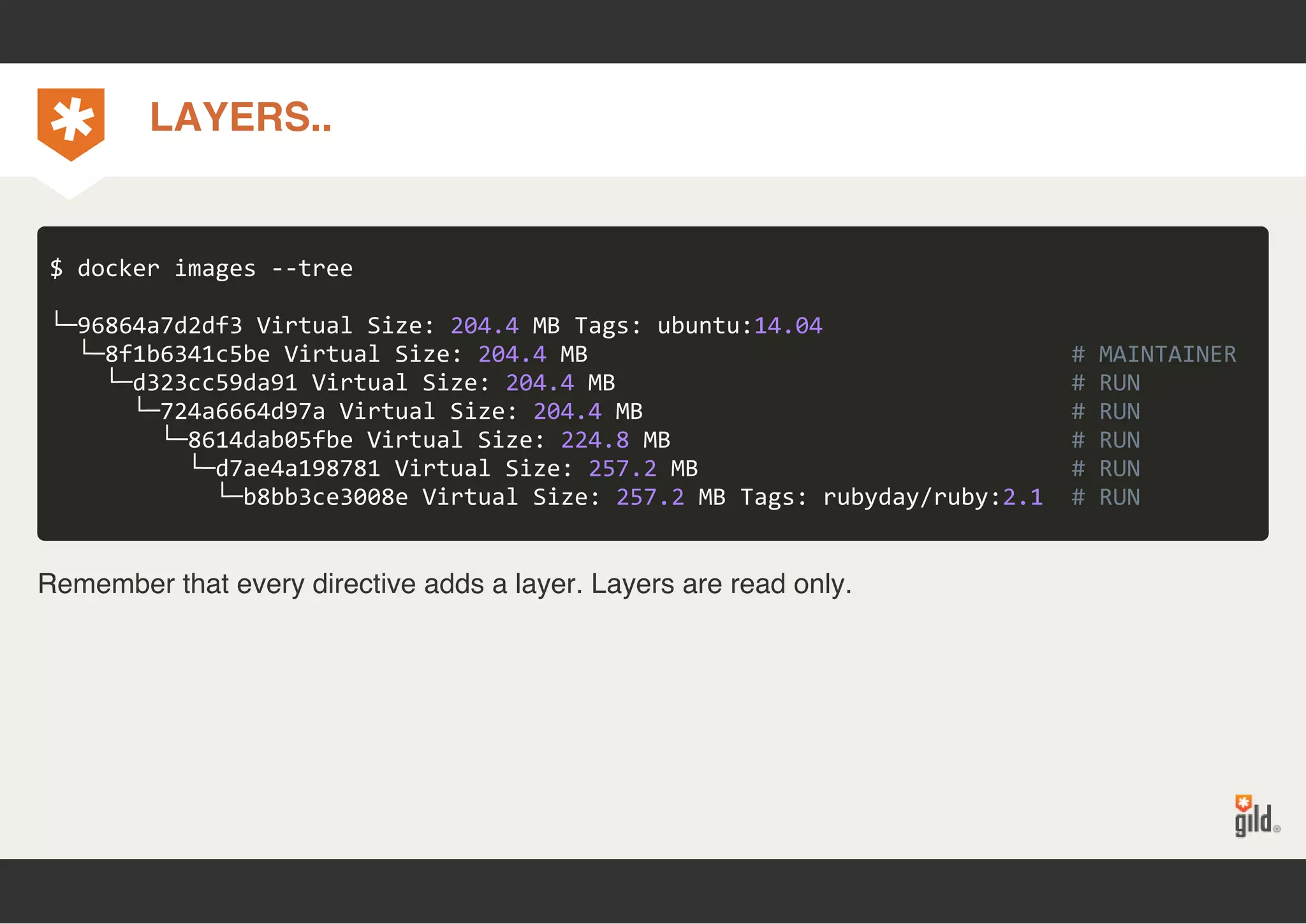
Task: Click the '# MAINTAINER' comment
Action: 1154,355
